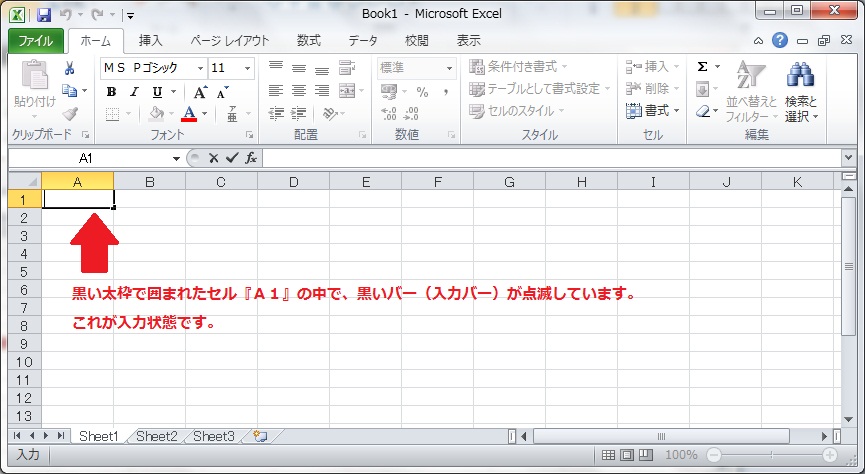Open the セルのスタイル dropdown
This screenshot has width=865, height=474.
[x=516, y=111]
